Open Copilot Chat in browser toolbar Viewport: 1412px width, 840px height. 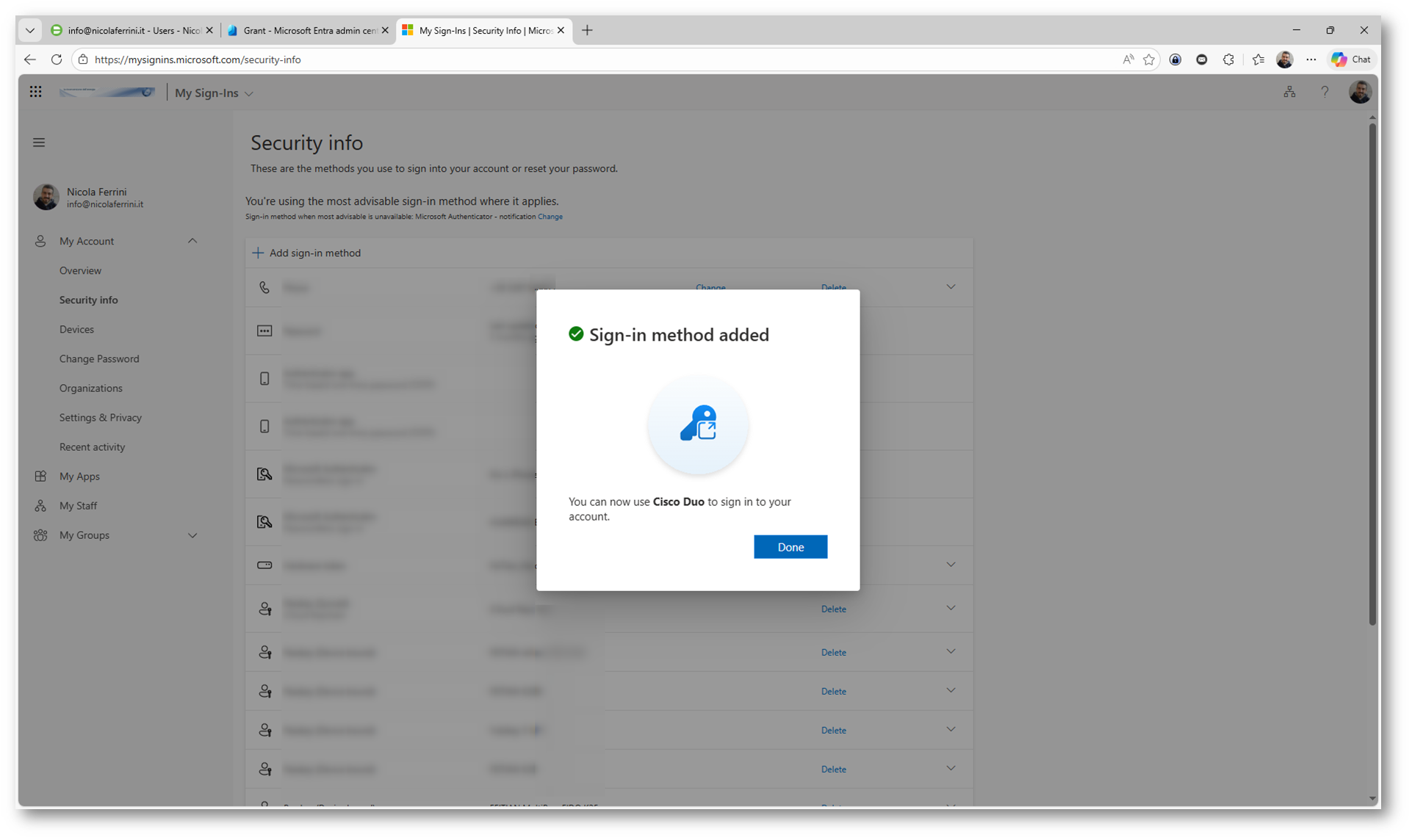1352,59
